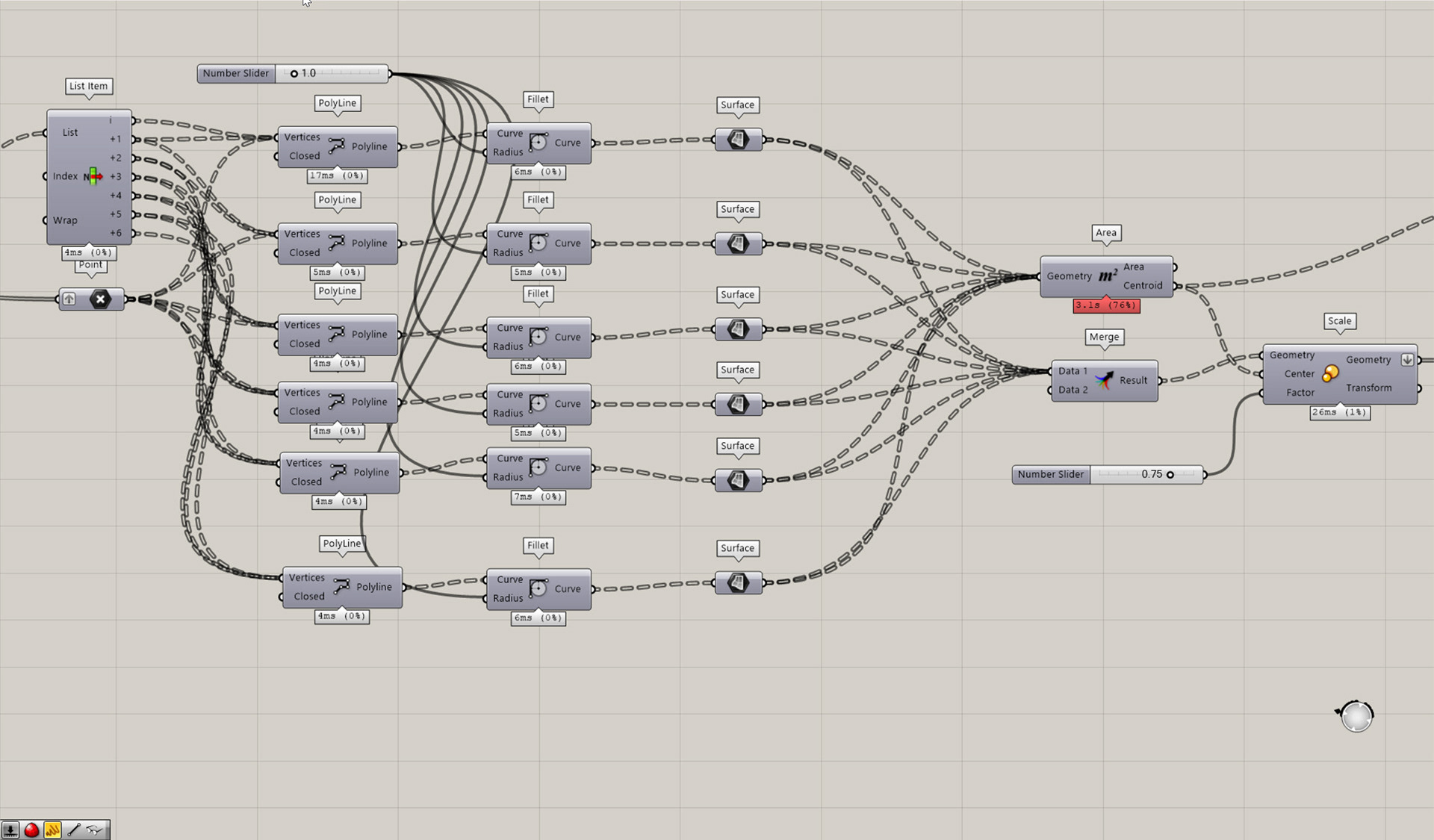Click the download-arrow icon at bottom left
This screenshot has height=840, width=1434.
point(10,830)
